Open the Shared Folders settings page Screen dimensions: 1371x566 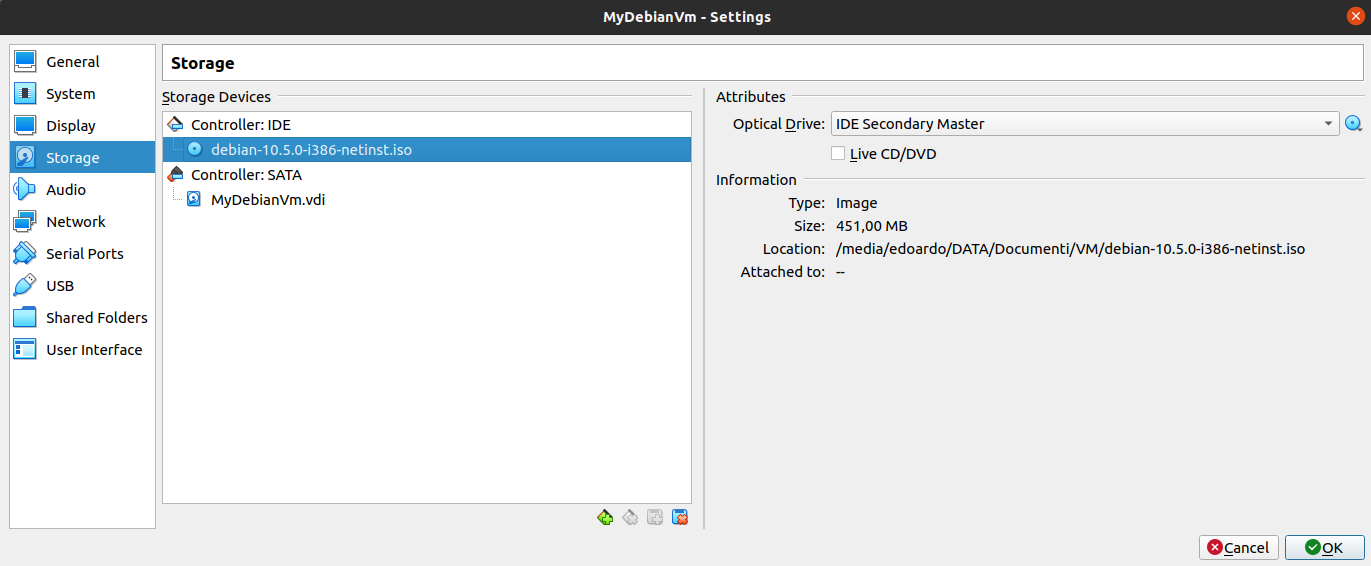[x=82, y=318]
